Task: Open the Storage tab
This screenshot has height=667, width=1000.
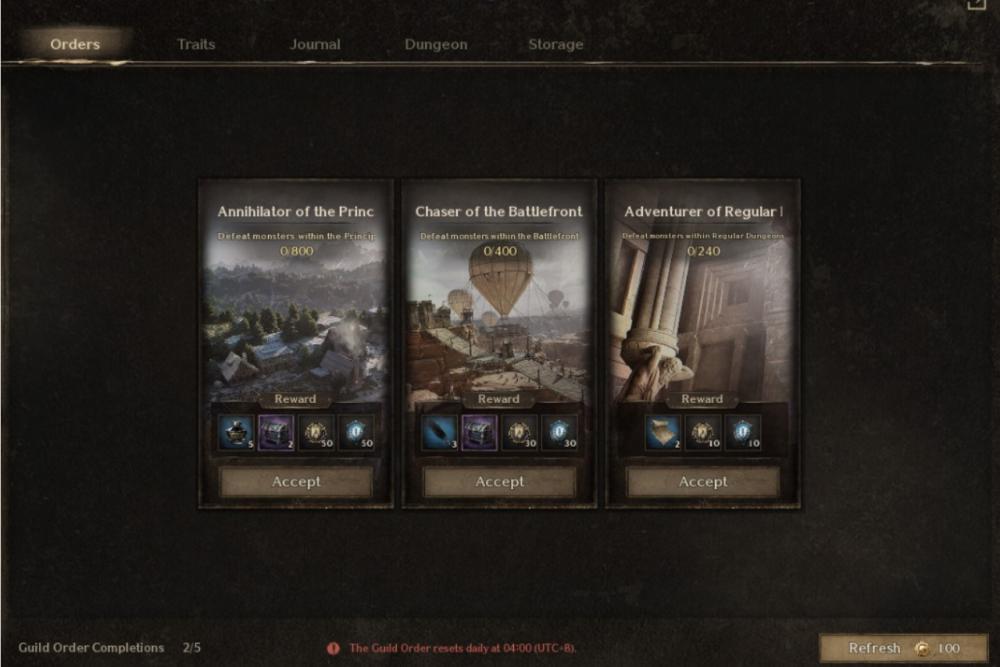Action: (555, 44)
